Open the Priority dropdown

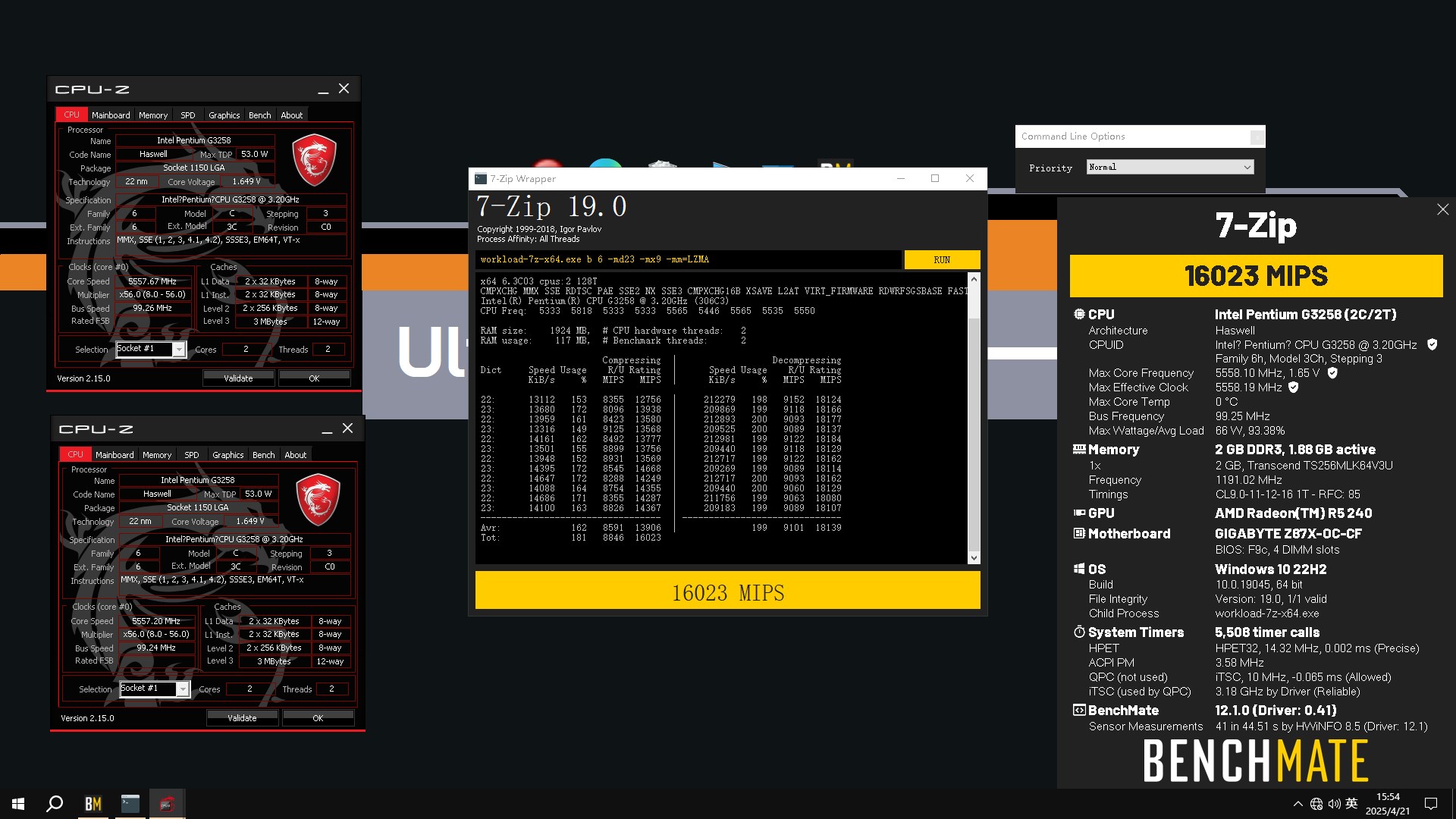[1170, 167]
